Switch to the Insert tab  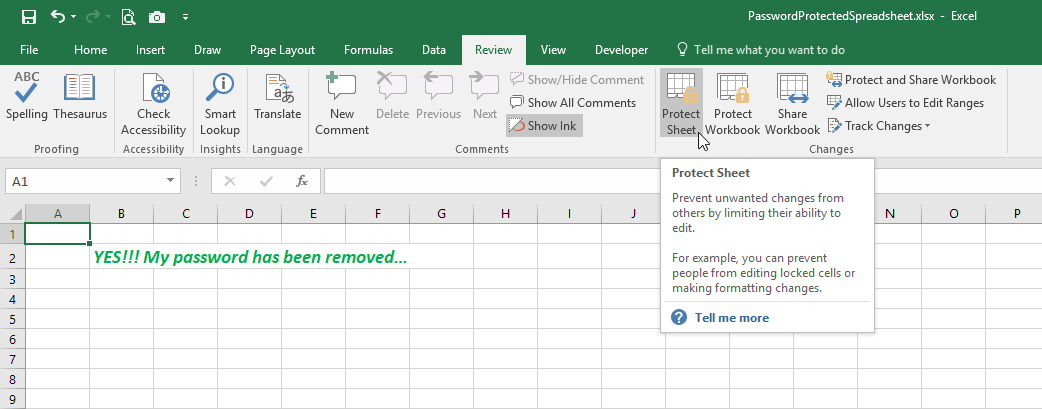(x=150, y=50)
